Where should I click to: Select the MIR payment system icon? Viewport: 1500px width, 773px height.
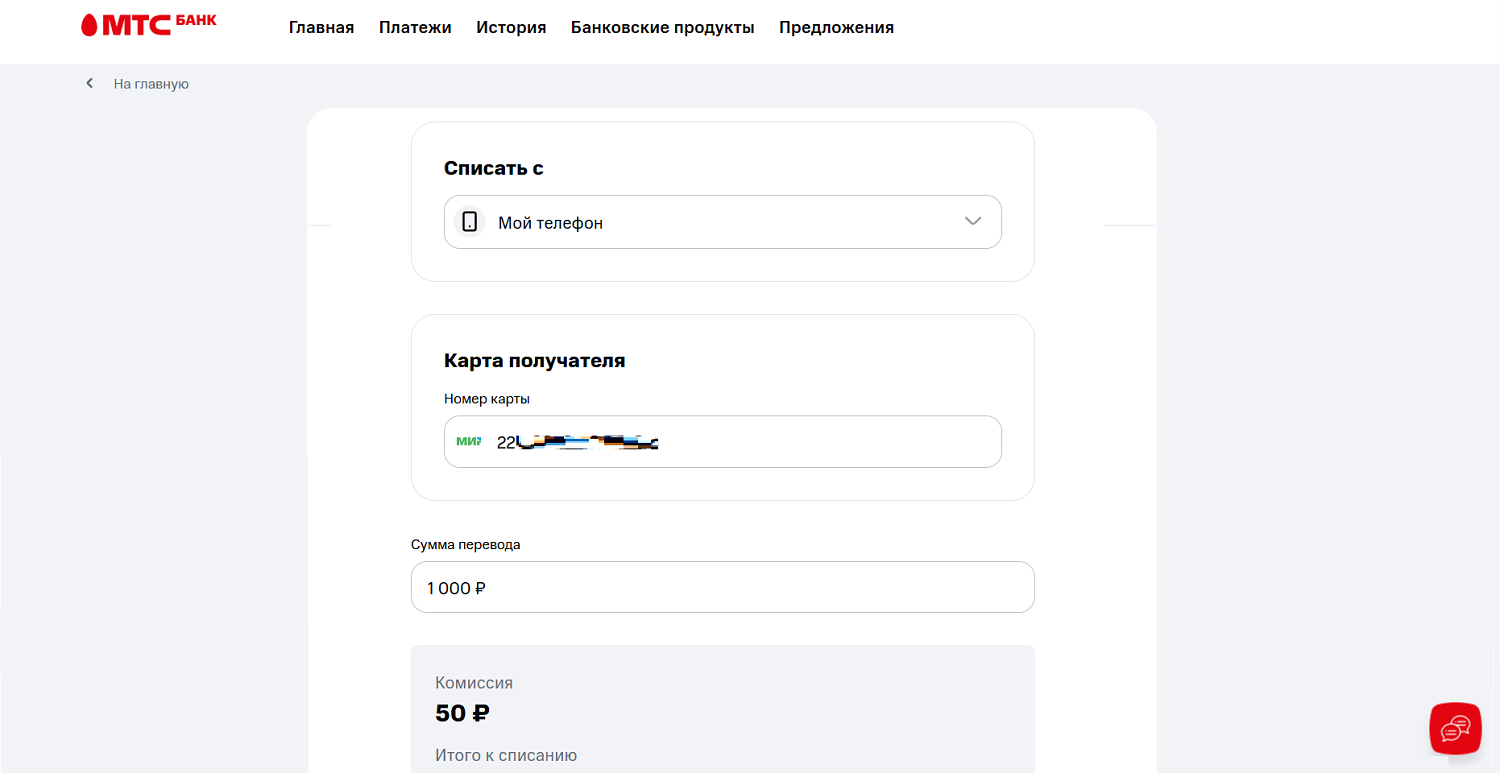click(x=467, y=441)
